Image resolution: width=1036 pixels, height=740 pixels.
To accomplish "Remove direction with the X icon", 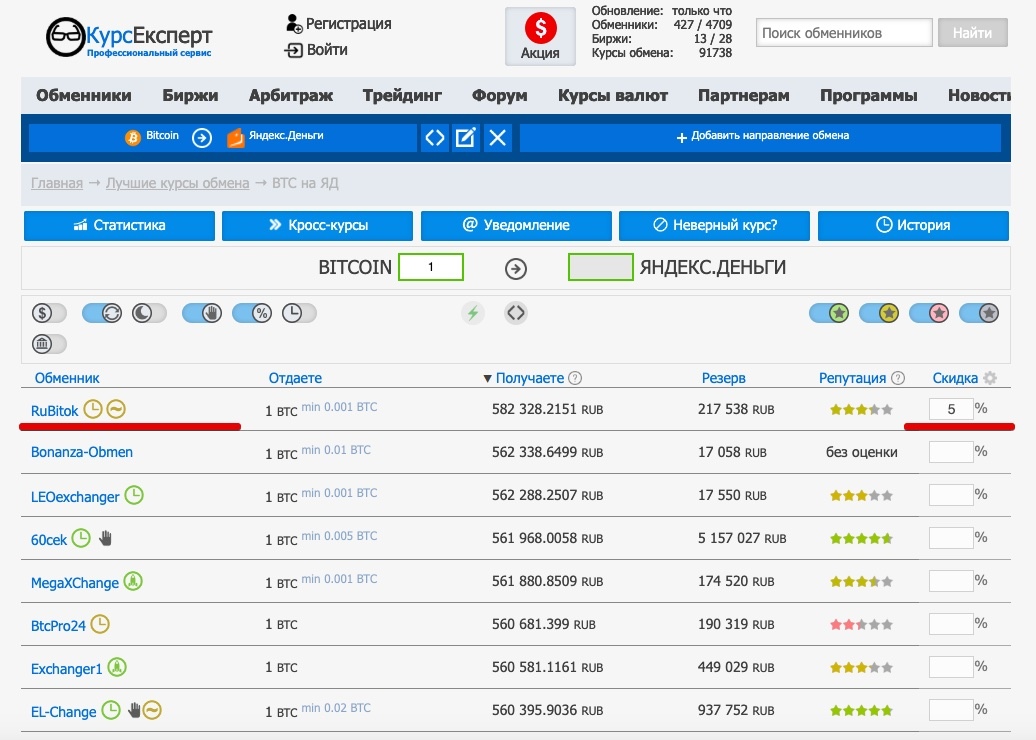I will point(498,137).
